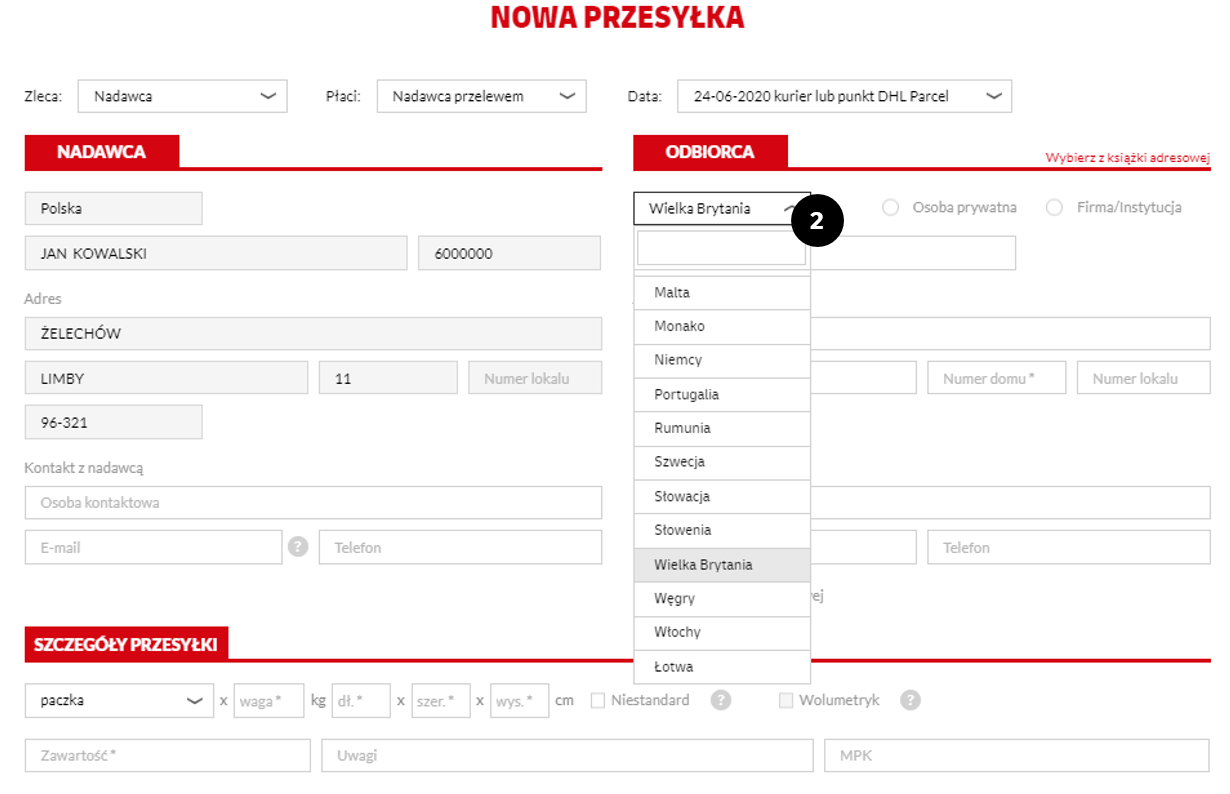Viewport: 1230px width, 794px height.
Task: Click the recipient Numer domu field
Action: pyautogui.click(x=997, y=378)
